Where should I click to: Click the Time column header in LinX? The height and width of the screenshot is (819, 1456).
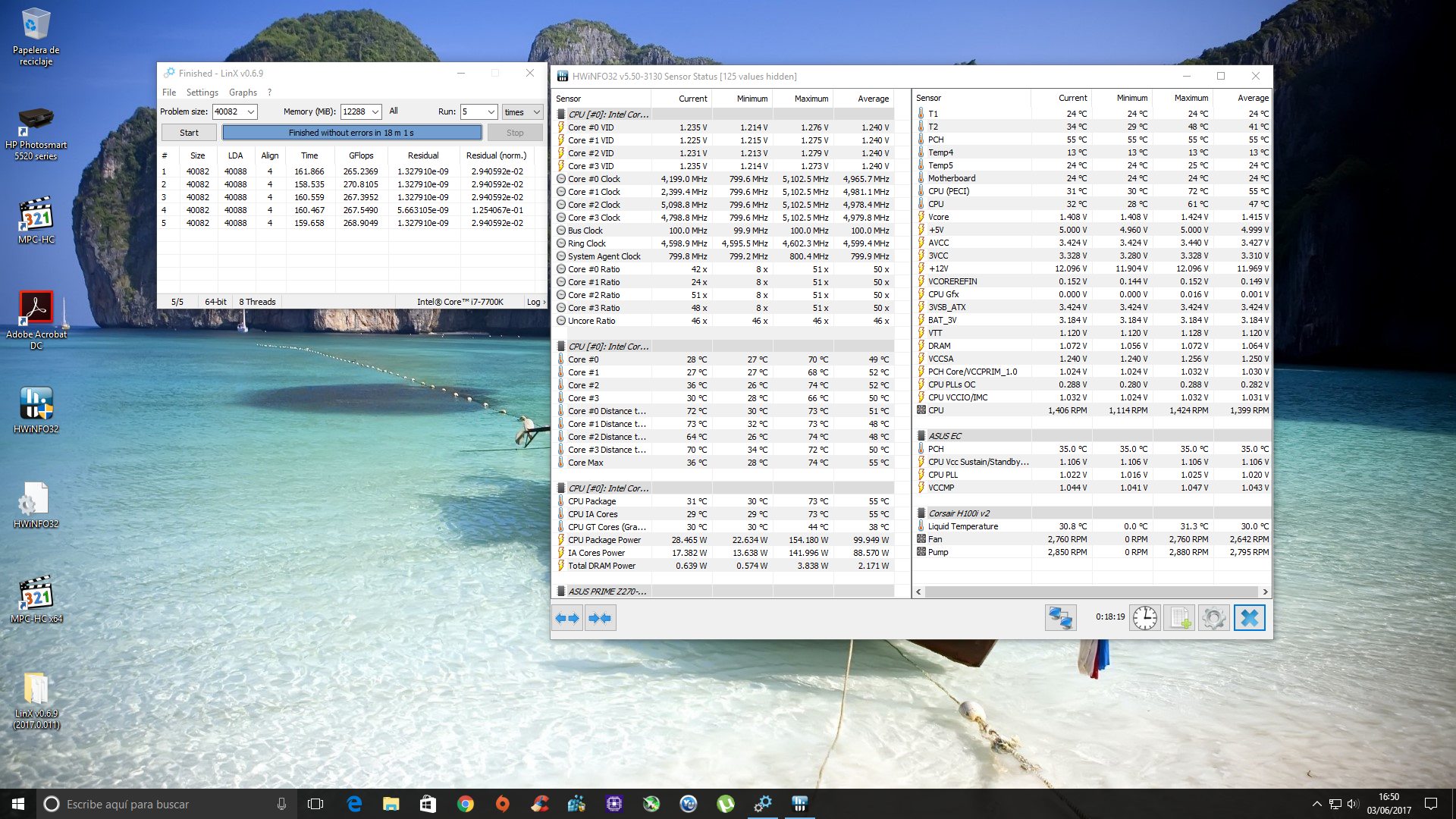[x=309, y=155]
